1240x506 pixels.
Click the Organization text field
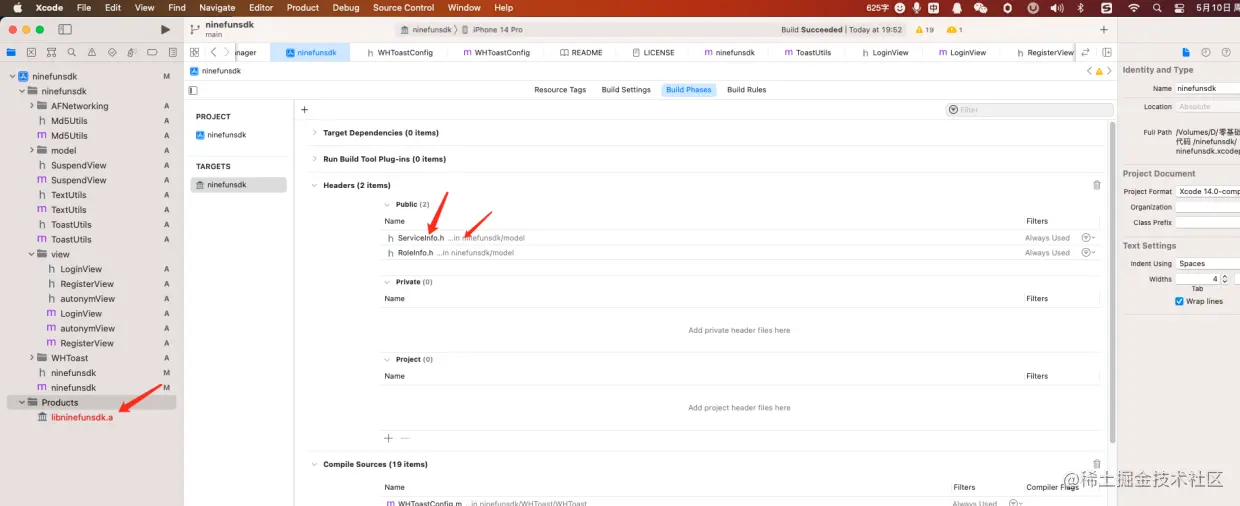pos(1208,207)
